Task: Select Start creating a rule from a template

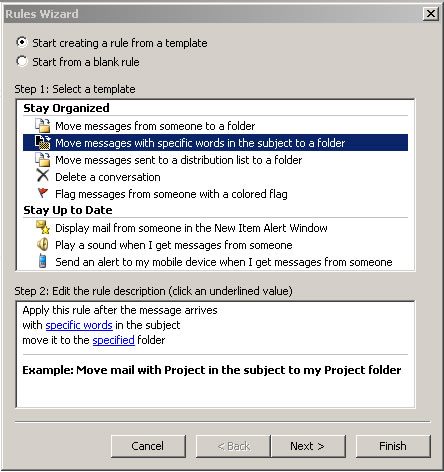Action: pos(112,43)
